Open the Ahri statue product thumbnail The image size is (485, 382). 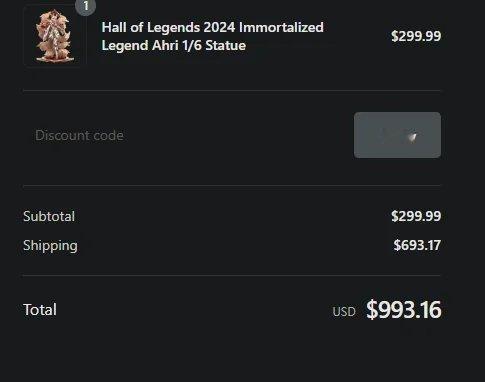click(x=55, y=36)
